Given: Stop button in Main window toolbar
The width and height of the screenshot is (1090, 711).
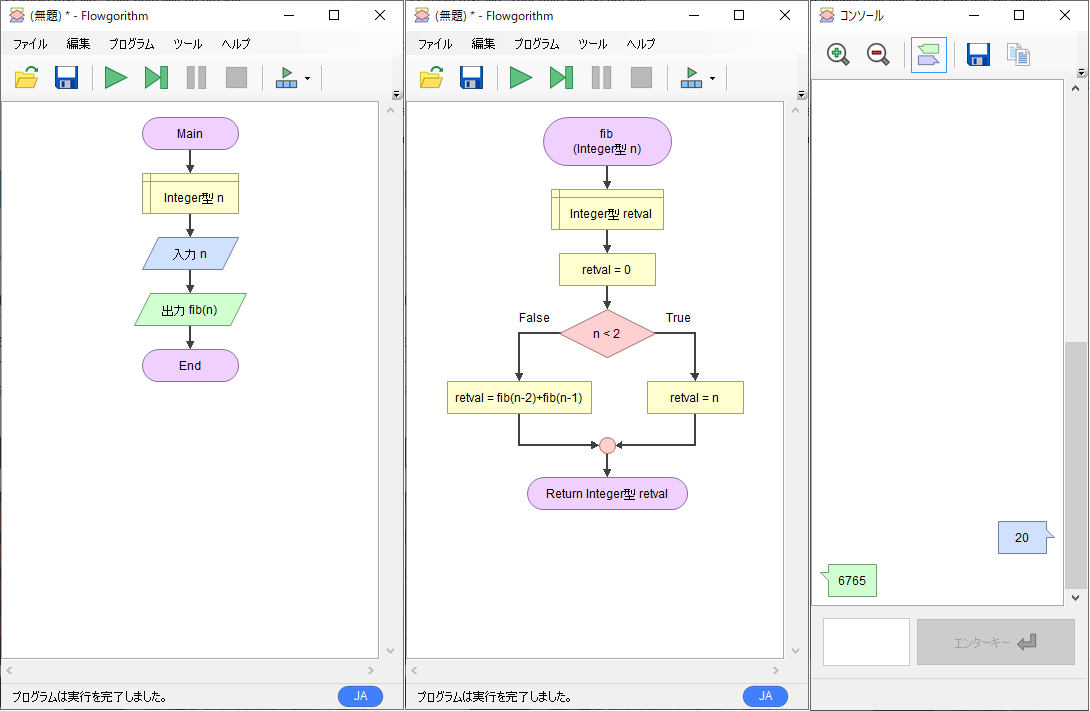Looking at the screenshot, I should tap(236, 78).
